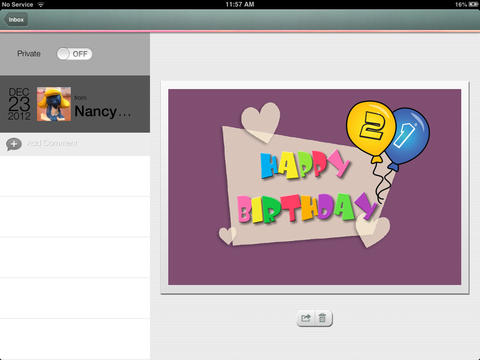The width and height of the screenshot is (480, 360).
Task: Open Nancy's profile photo thumbnail
Action: [x=54, y=104]
